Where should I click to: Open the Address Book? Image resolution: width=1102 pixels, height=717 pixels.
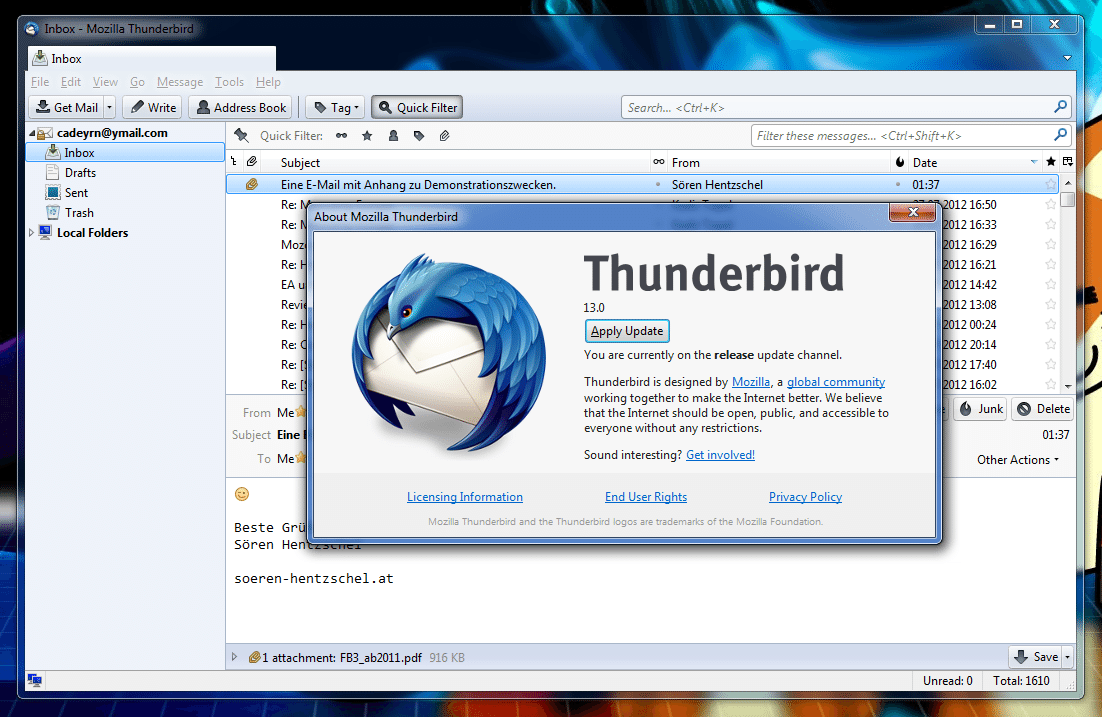click(241, 108)
